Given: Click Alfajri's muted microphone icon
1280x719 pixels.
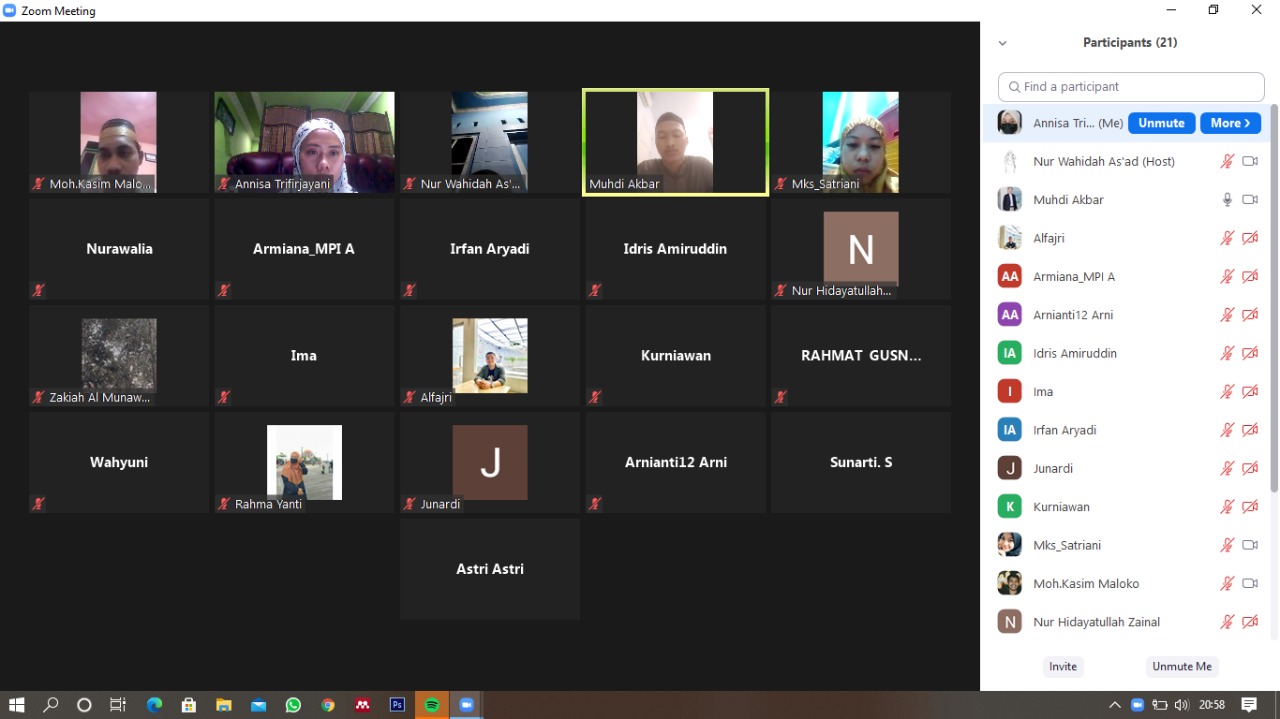Looking at the screenshot, I should (x=1227, y=238).
